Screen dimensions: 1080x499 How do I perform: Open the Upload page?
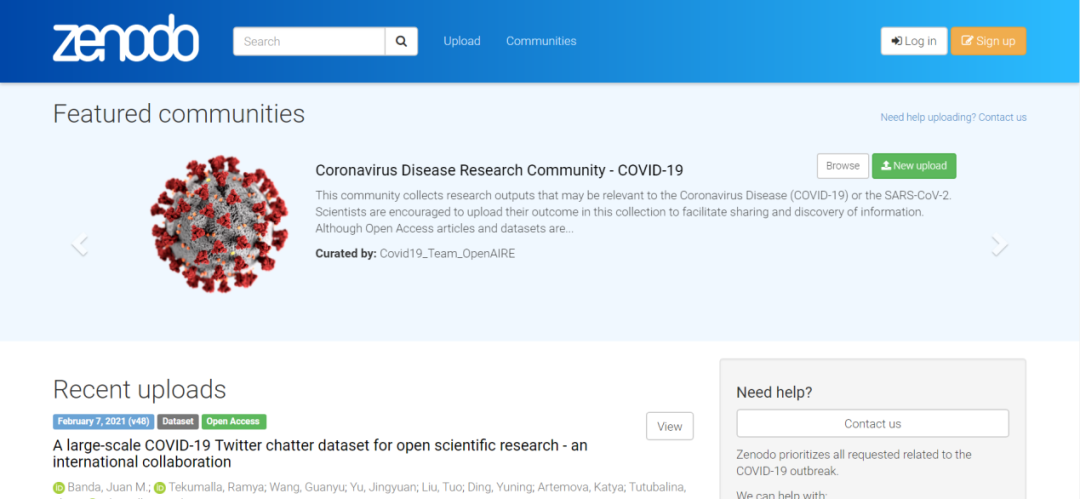(x=461, y=41)
